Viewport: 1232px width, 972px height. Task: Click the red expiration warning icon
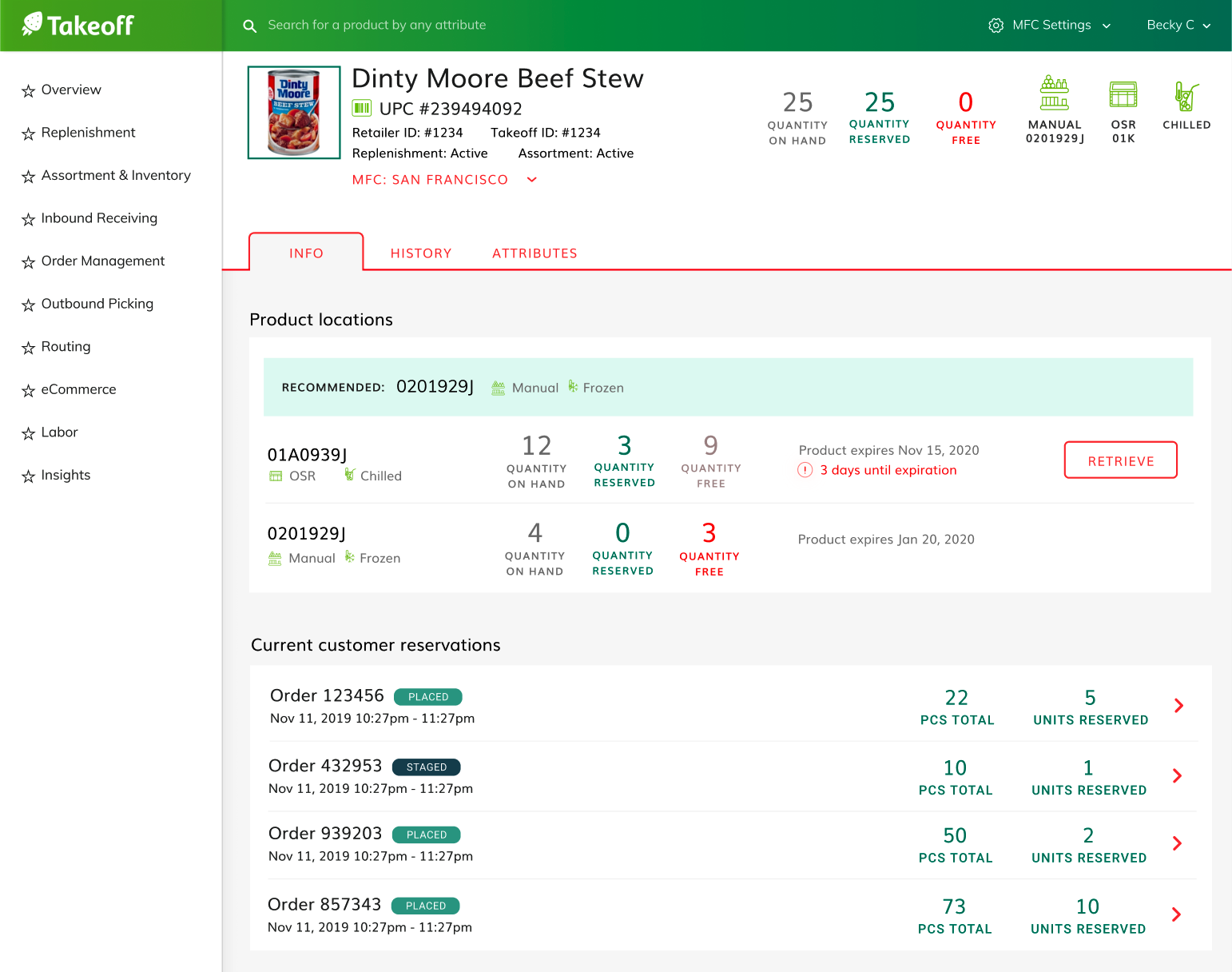(x=805, y=470)
